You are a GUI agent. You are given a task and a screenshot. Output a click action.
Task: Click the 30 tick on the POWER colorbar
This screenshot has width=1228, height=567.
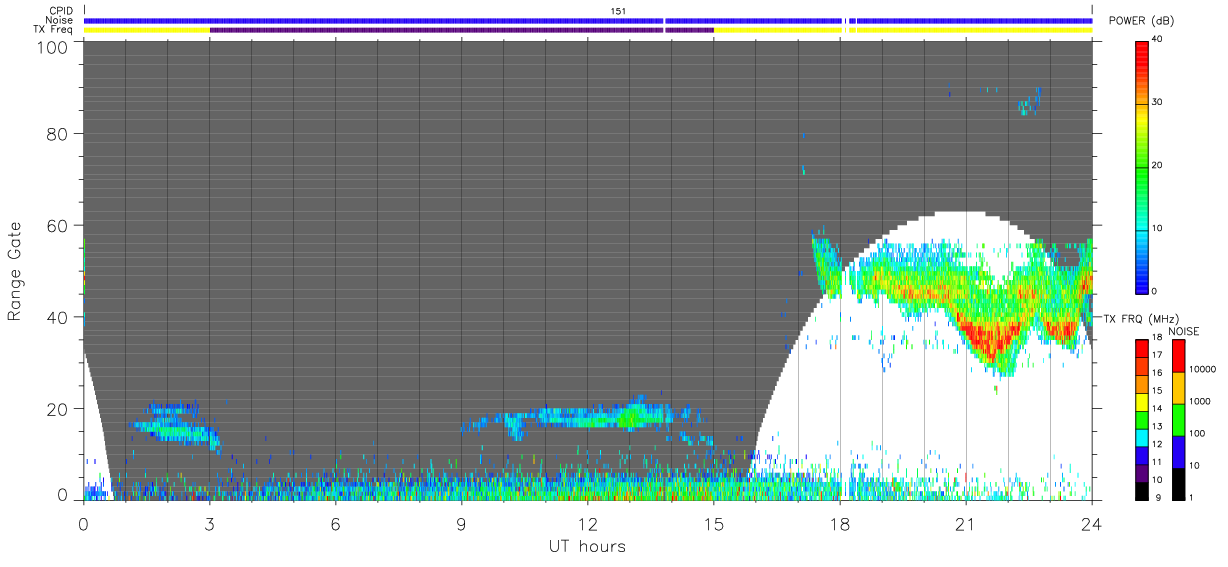coord(1159,102)
